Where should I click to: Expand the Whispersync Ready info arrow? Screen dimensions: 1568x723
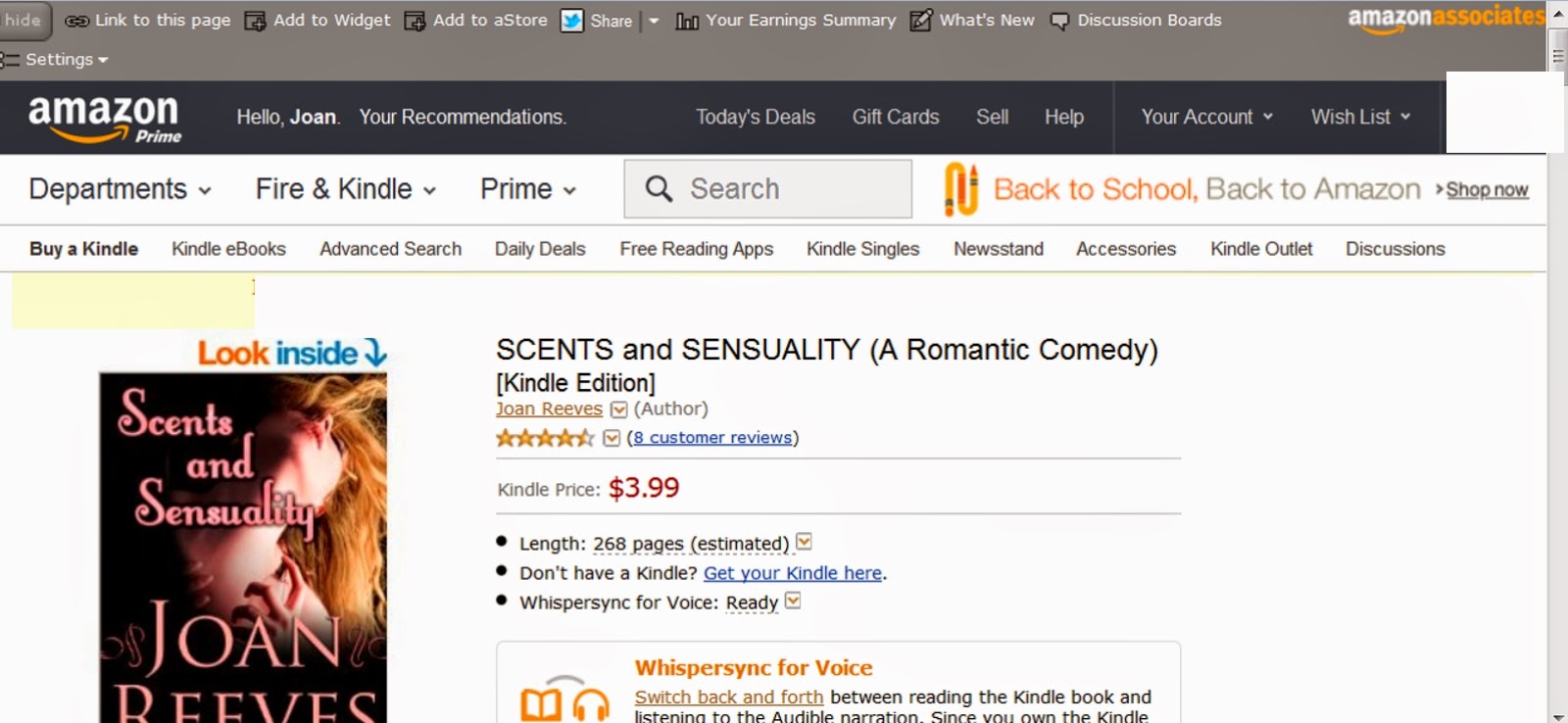click(793, 601)
